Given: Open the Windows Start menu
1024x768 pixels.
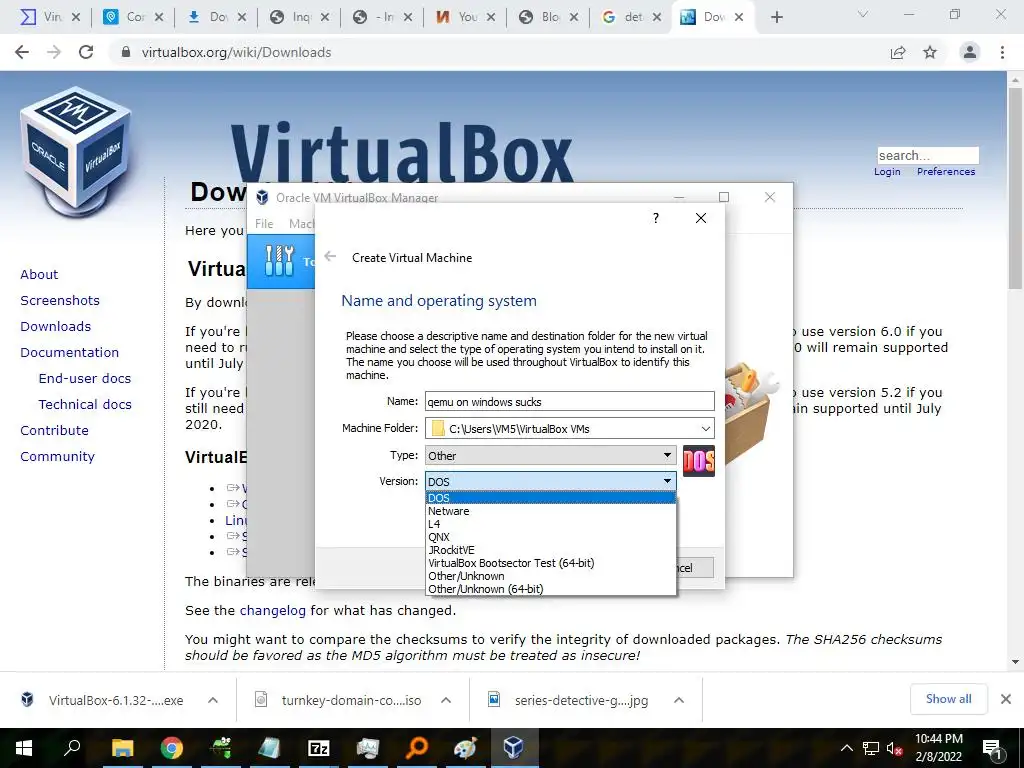Looking at the screenshot, I should 24,748.
